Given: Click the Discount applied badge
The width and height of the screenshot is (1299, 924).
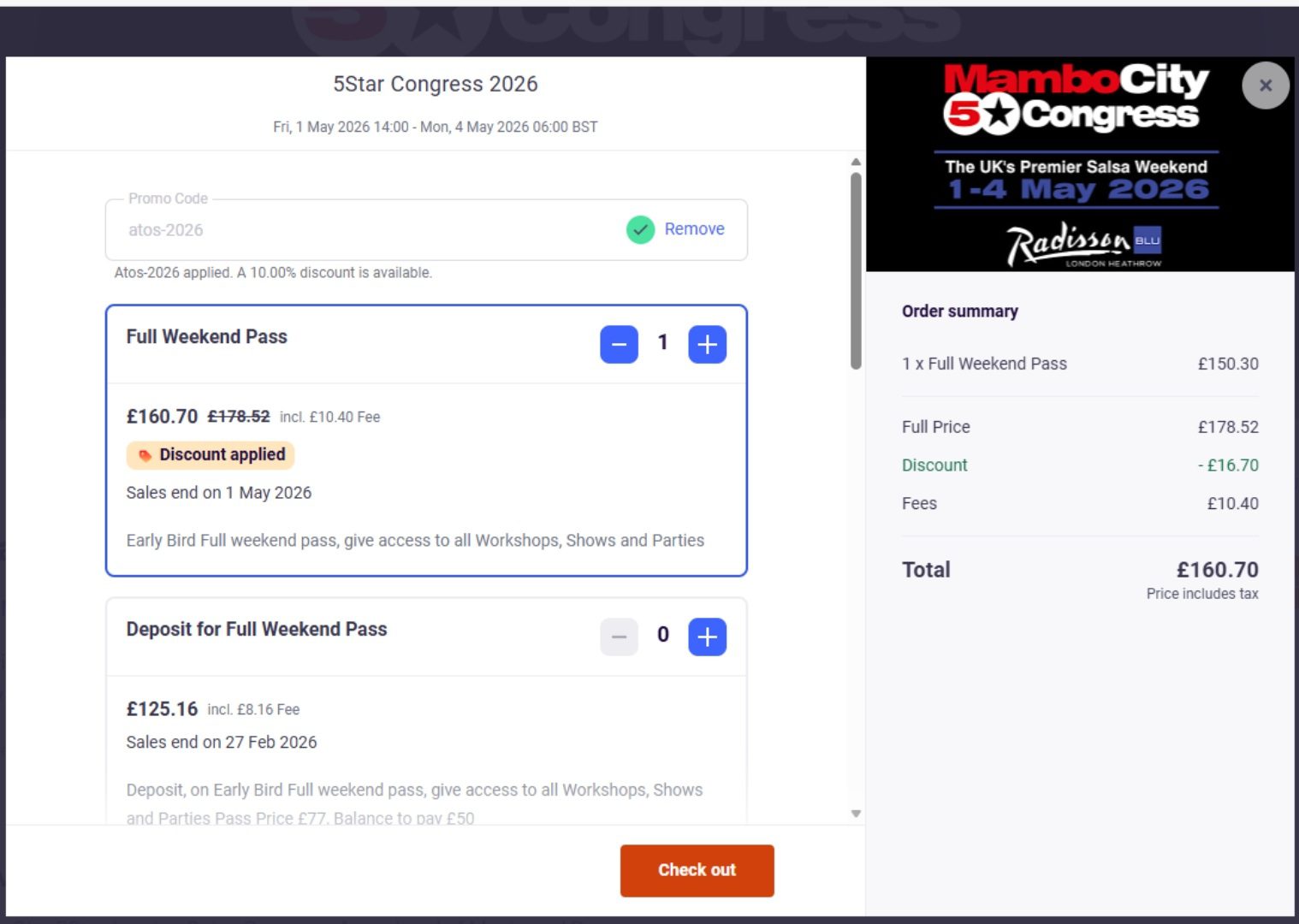Looking at the screenshot, I should click(210, 454).
